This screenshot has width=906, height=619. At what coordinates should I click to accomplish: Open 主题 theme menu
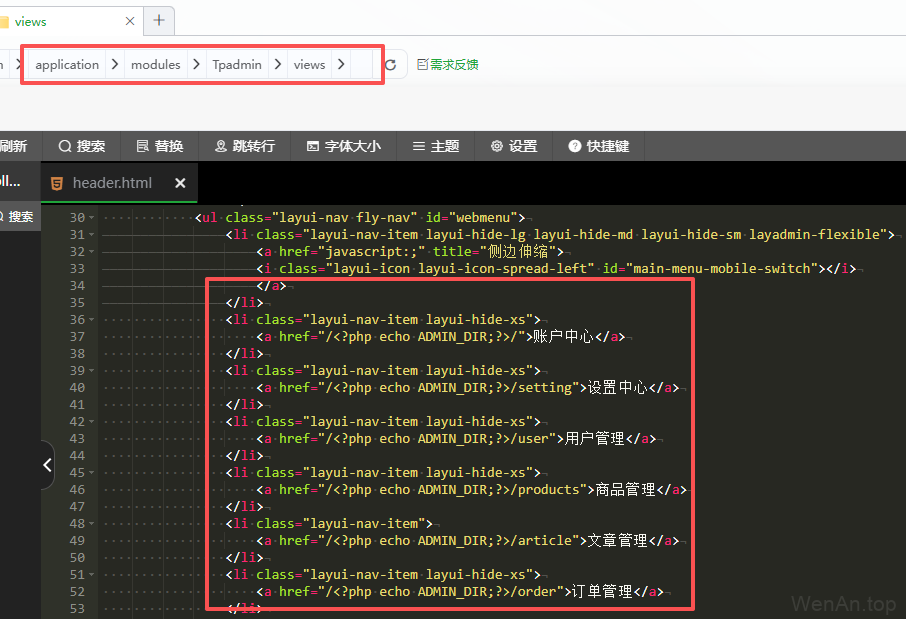coord(435,146)
